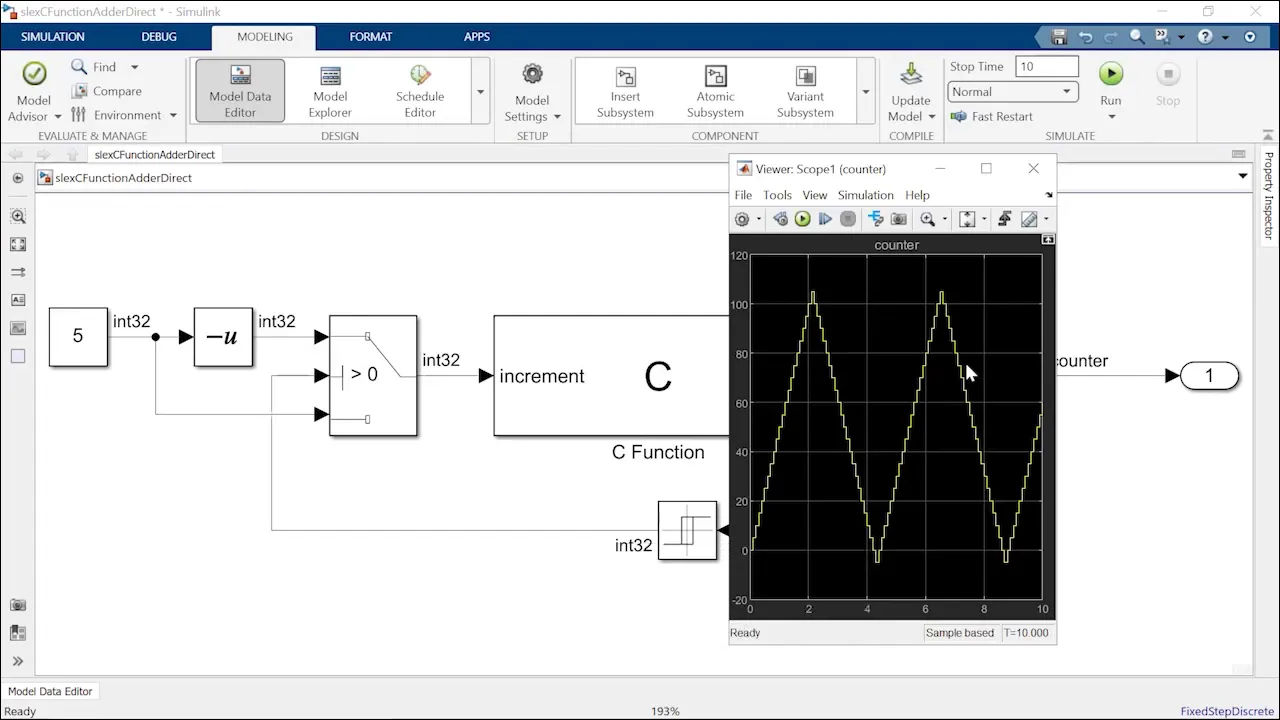Switch to the DEBUG ribbon tab
Viewport: 1280px width, 720px height.
click(158, 37)
